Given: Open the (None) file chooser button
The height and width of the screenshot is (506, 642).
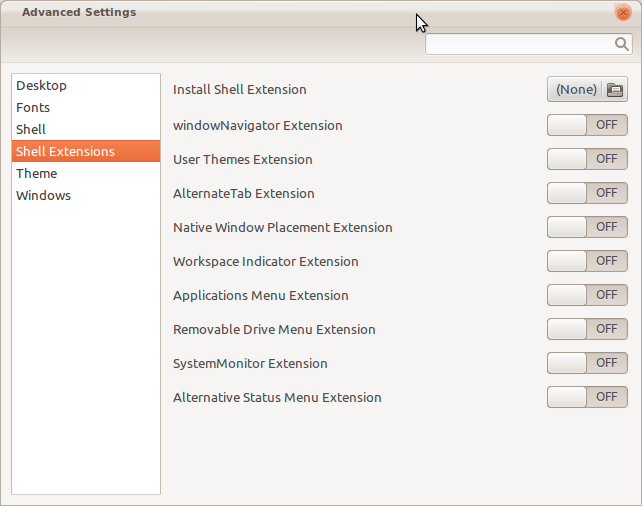Looking at the screenshot, I should point(576,90).
